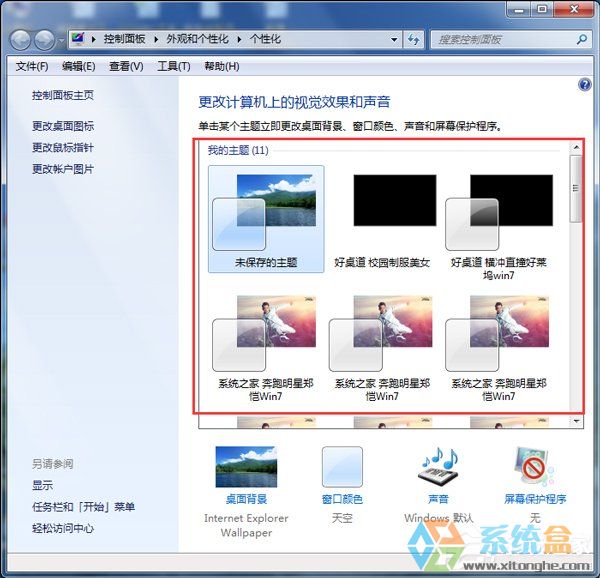Click the 更改计算机上的视觉效果和声音 heading
This screenshot has width=600, height=578.
pos(294,102)
